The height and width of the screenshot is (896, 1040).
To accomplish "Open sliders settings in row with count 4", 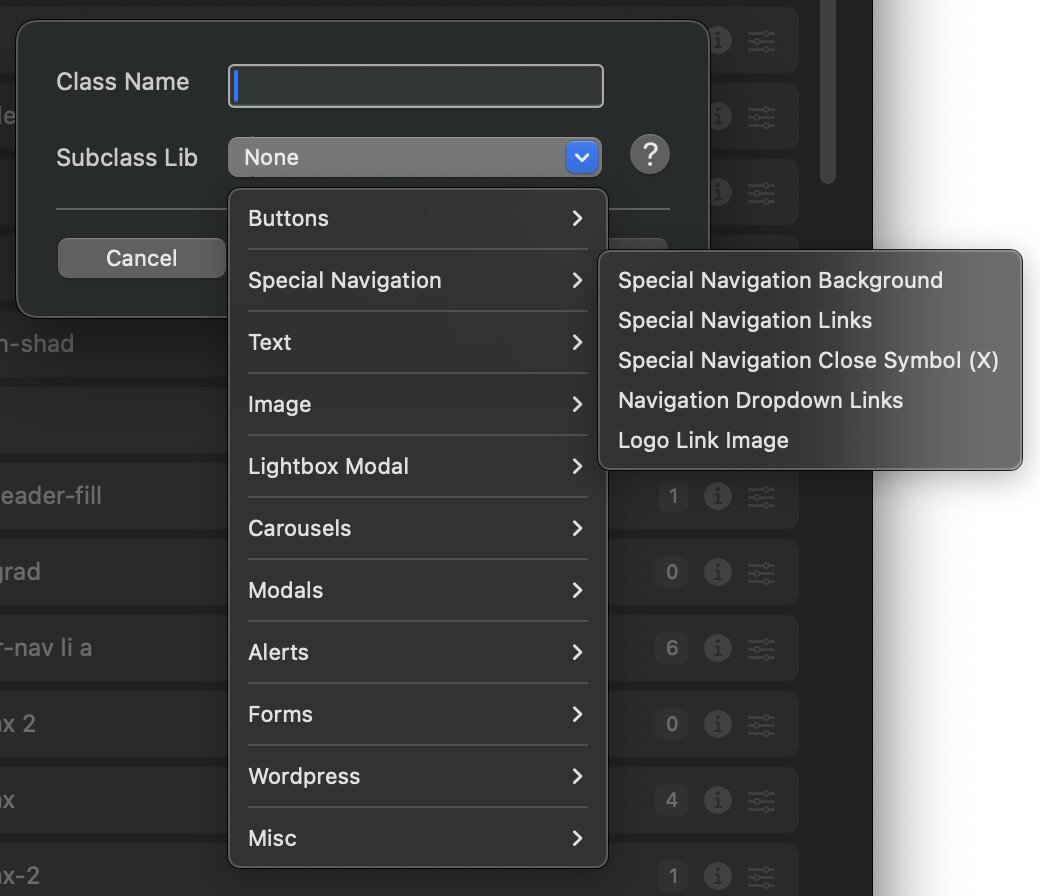I will click(762, 800).
